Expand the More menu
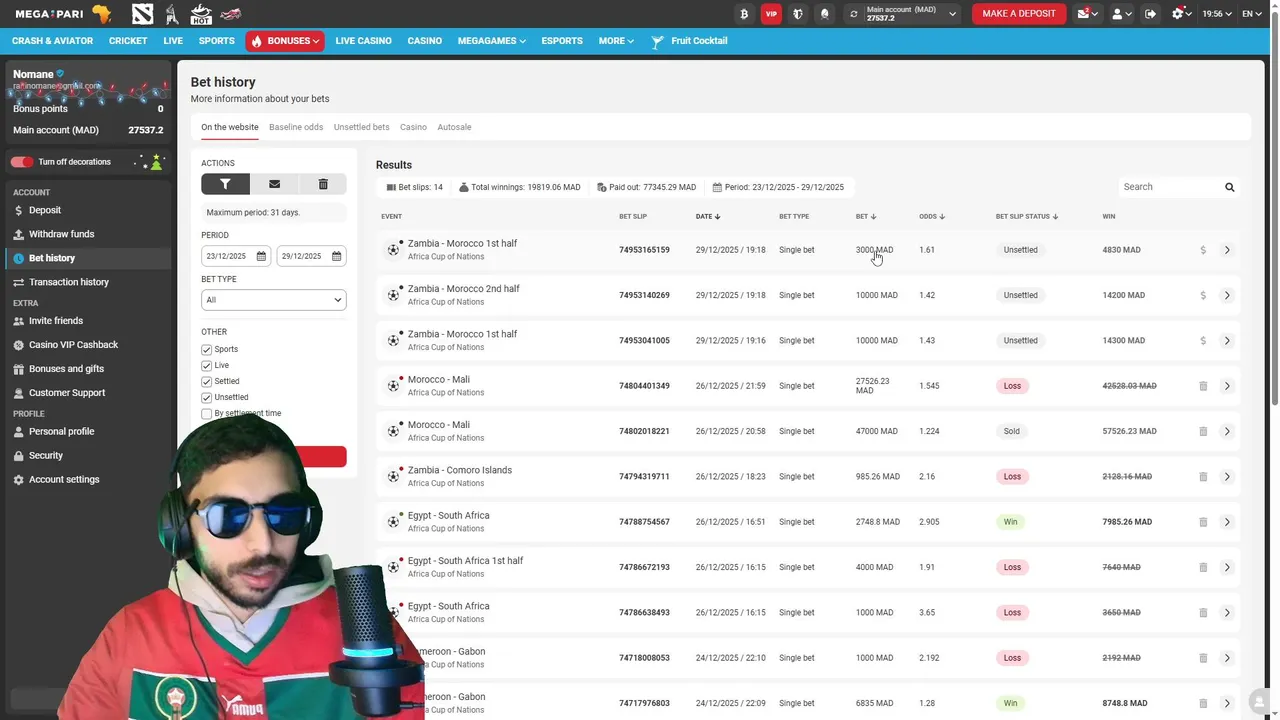Screen dimensions: 1280x720 pos(616,41)
